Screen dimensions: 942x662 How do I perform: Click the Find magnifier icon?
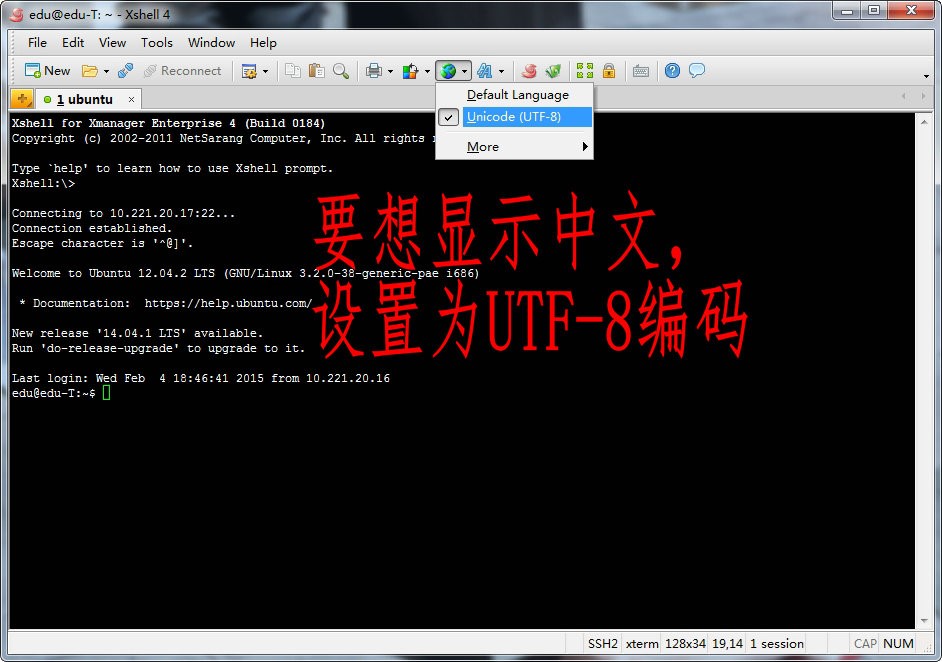[x=341, y=71]
